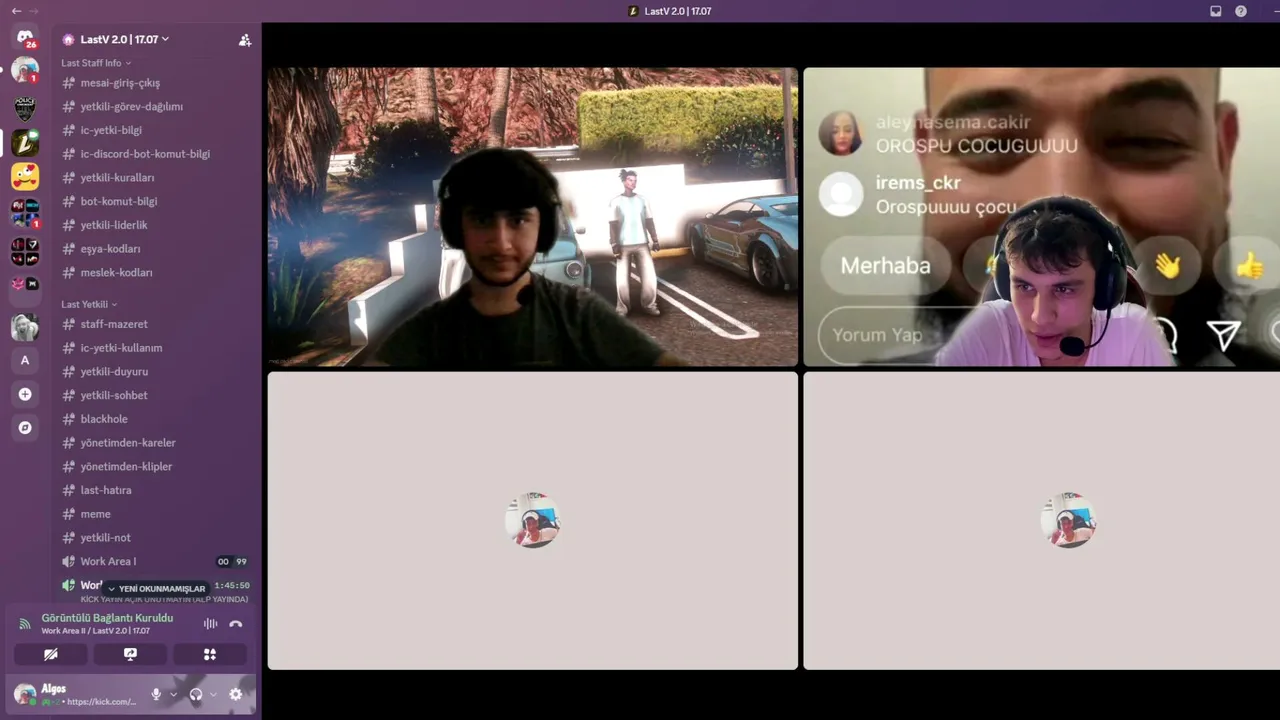Jump to YENİ OKUNMAMIŞLAR unread messages
This screenshot has width=1280, height=720.
click(x=156, y=589)
